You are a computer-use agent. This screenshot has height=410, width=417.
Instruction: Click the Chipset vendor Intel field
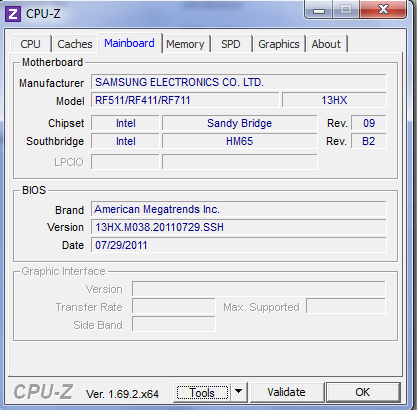[x=125, y=123]
